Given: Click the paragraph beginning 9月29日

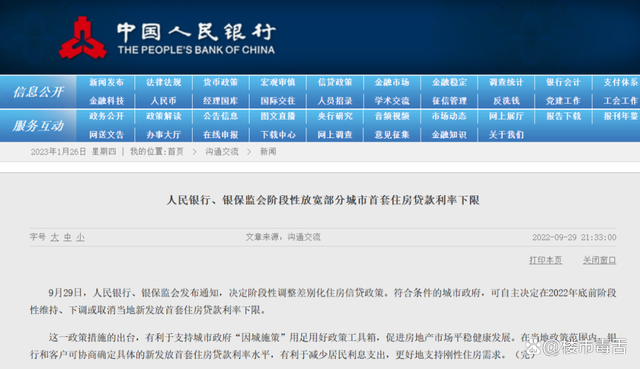Looking at the screenshot, I should point(323,301).
